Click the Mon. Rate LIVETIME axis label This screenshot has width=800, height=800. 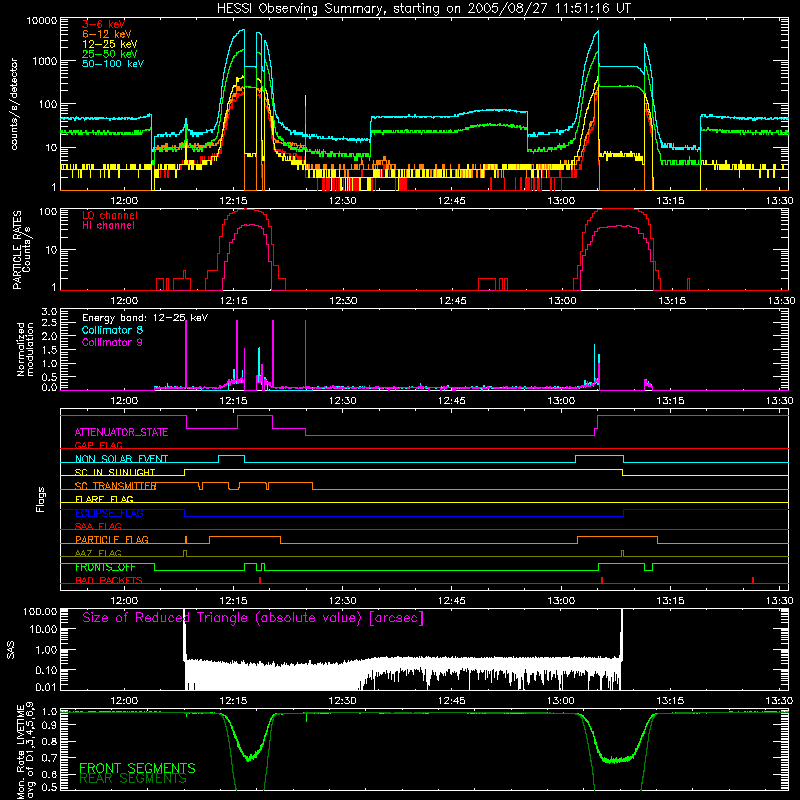[25, 751]
